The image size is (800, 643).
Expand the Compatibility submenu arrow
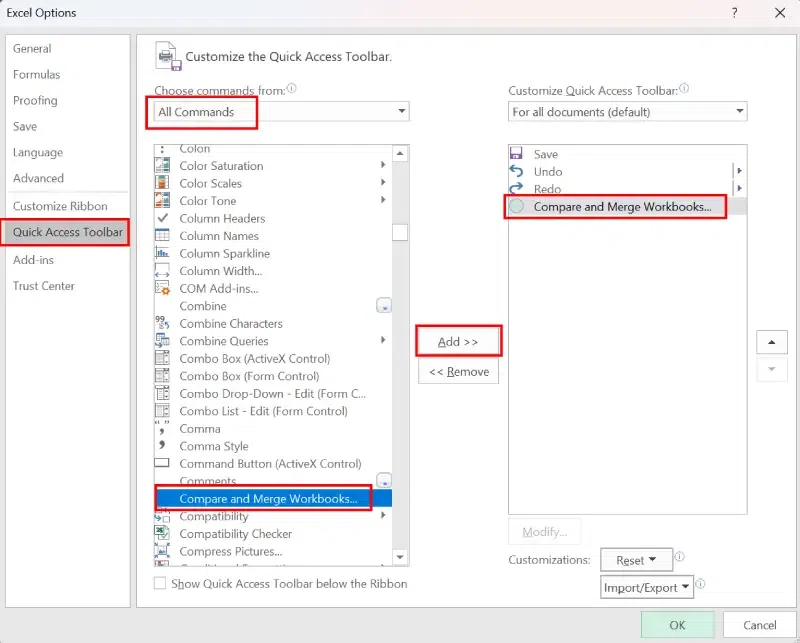383,515
